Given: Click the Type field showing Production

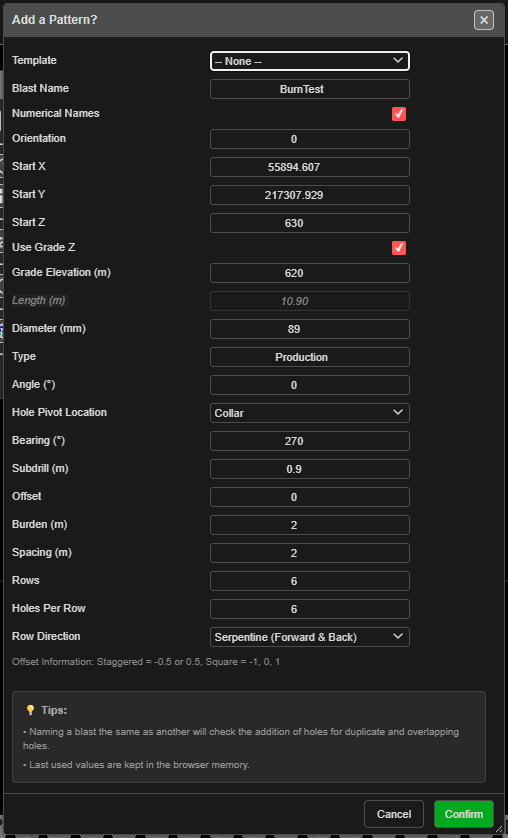Looking at the screenshot, I should point(310,357).
